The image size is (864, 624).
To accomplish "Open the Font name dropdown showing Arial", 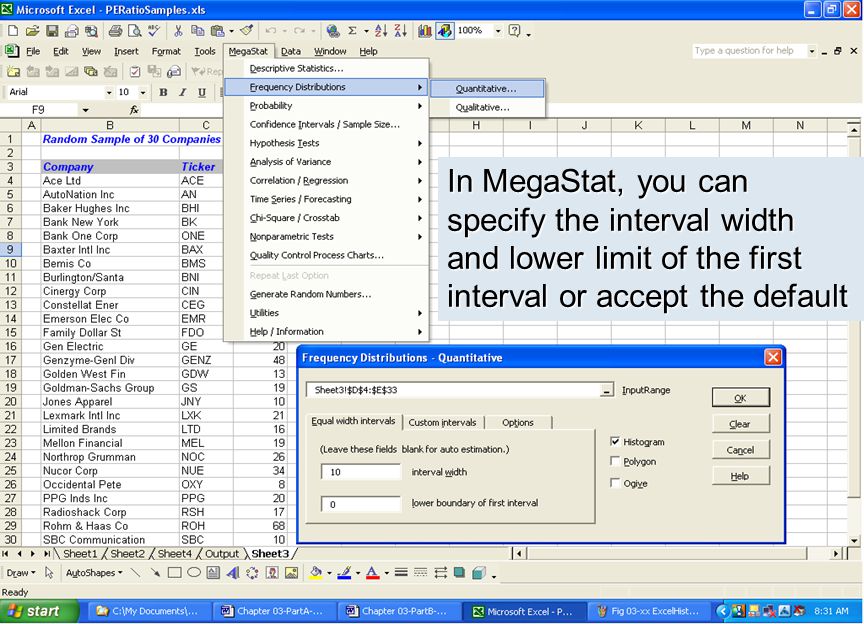I will [109, 92].
